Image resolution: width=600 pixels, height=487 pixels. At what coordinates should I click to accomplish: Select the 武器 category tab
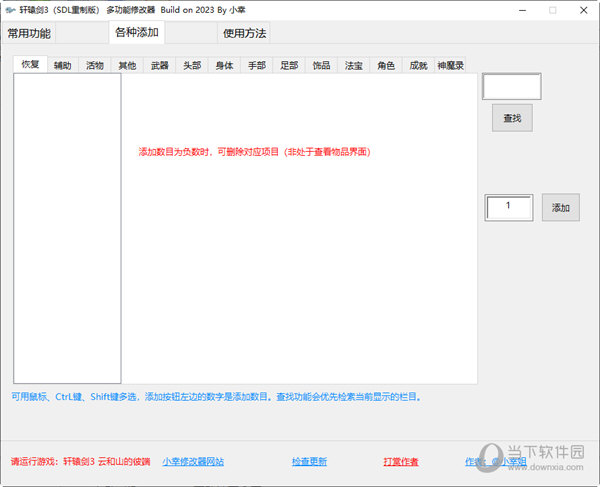(x=160, y=65)
